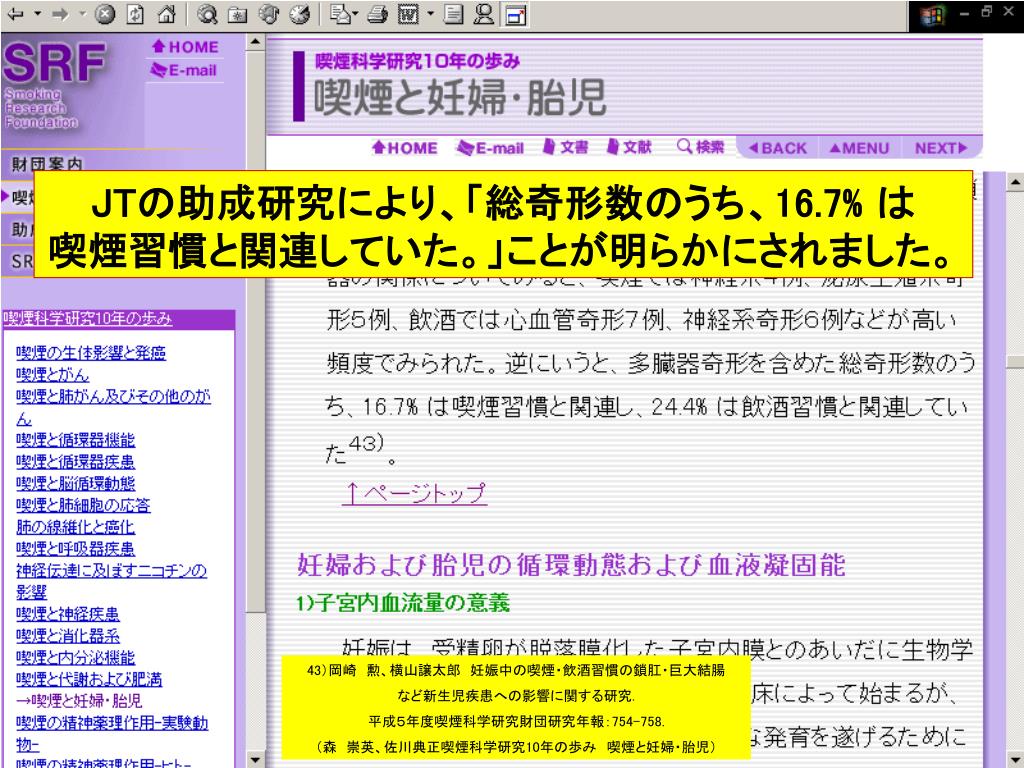Image resolution: width=1024 pixels, height=768 pixels.
Task: Click the Stop loading icon
Action: [x=104, y=14]
